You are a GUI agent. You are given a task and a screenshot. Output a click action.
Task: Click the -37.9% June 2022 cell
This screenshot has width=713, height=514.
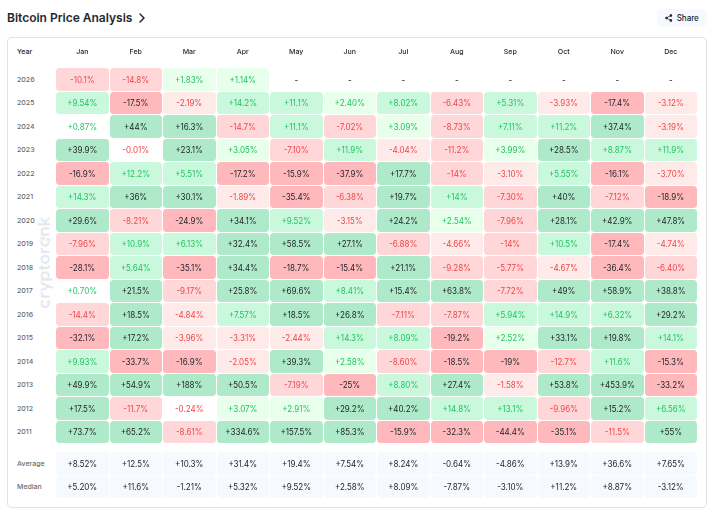(x=349, y=173)
